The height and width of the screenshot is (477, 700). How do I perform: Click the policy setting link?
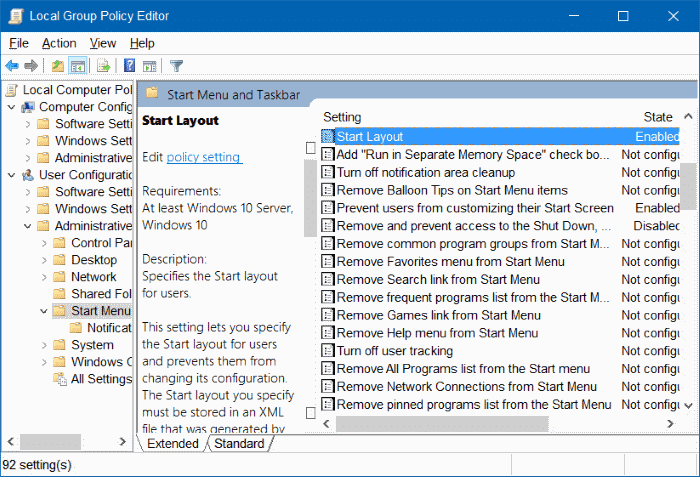coord(204,157)
